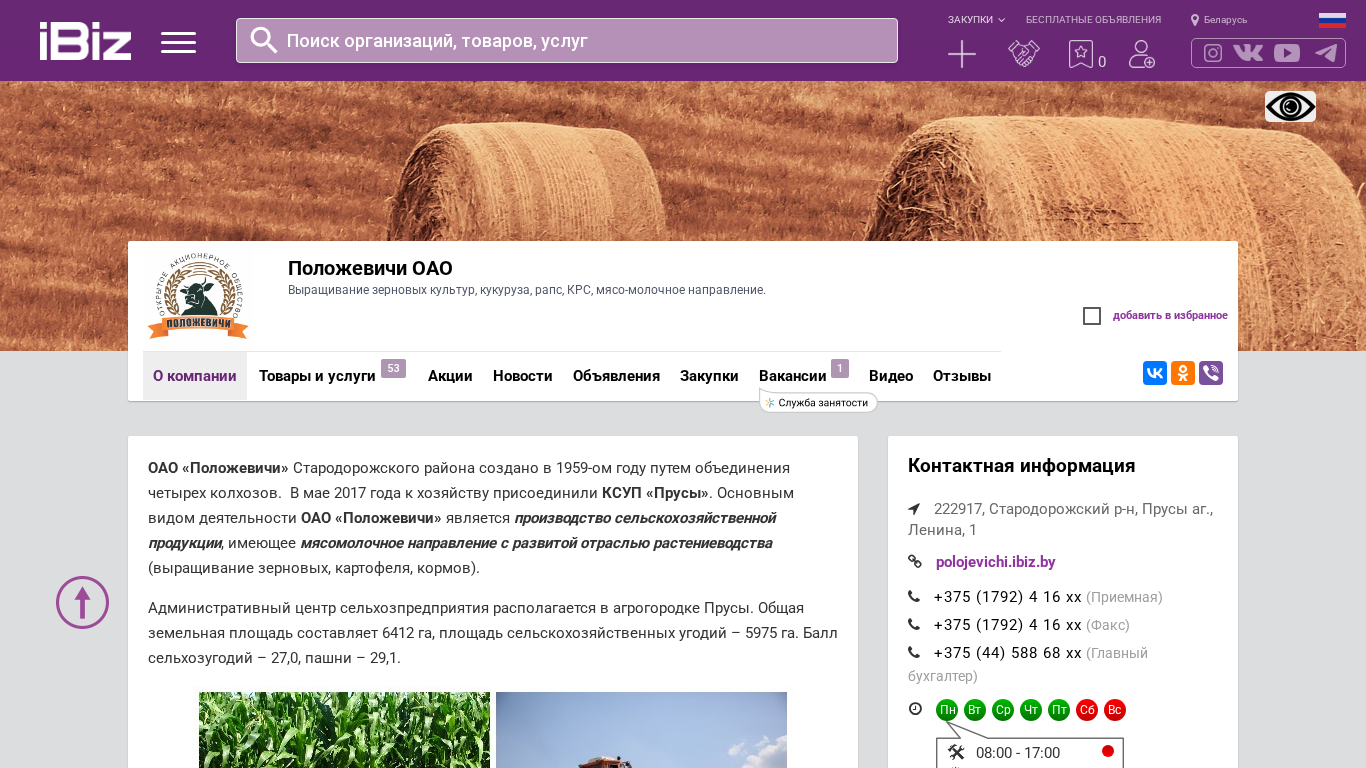Click the '08:00 - 17:00' working hours
The width and height of the screenshot is (1366, 768).
tap(1018, 753)
